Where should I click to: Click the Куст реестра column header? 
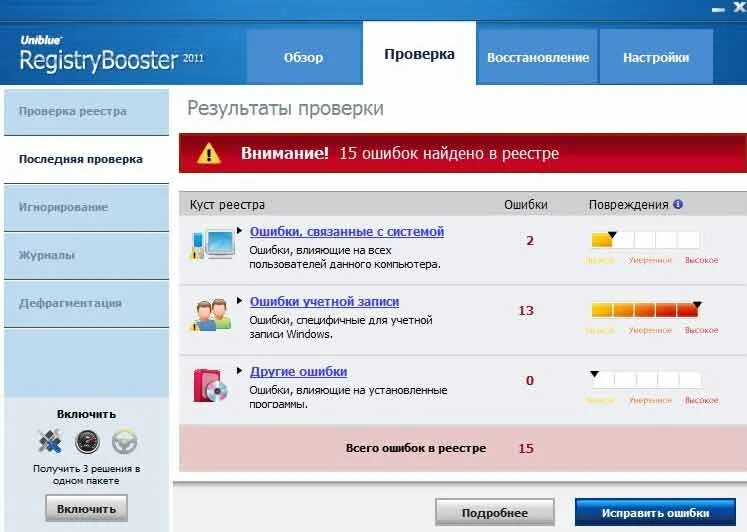227,205
